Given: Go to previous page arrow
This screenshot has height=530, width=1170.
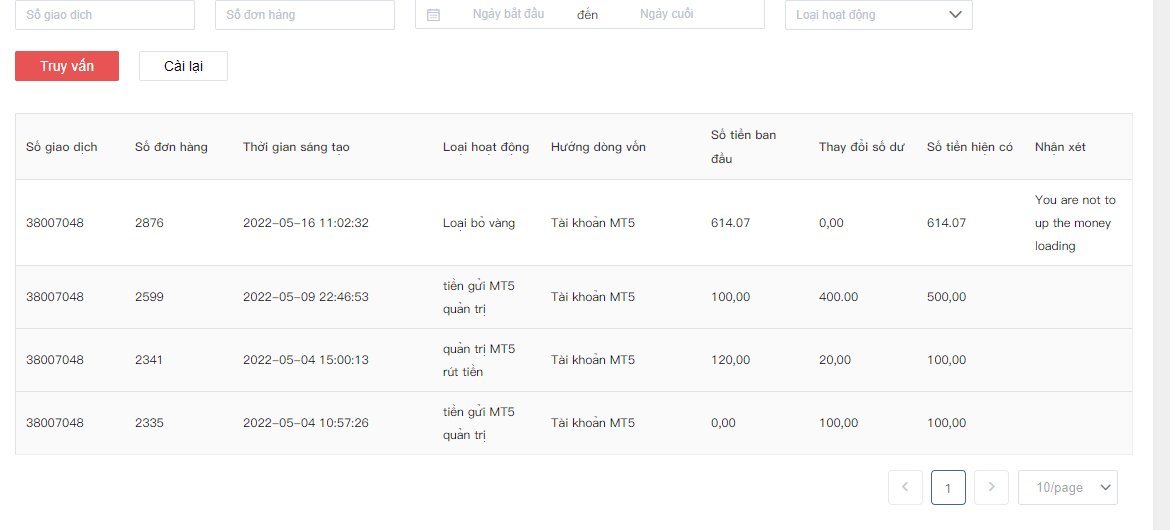Looking at the screenshot, I should (x=905, y=487).
